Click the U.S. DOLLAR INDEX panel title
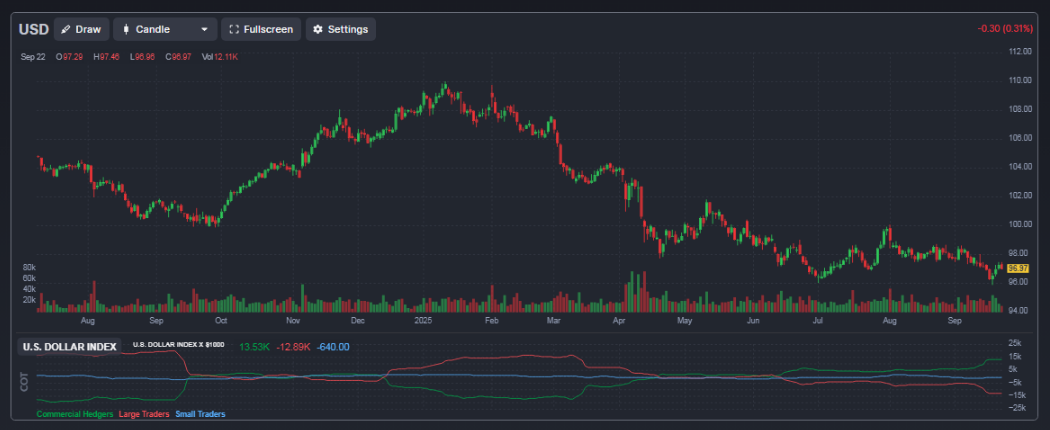Viewport: 1050px width, 430px height. click(x=70, y=346)
